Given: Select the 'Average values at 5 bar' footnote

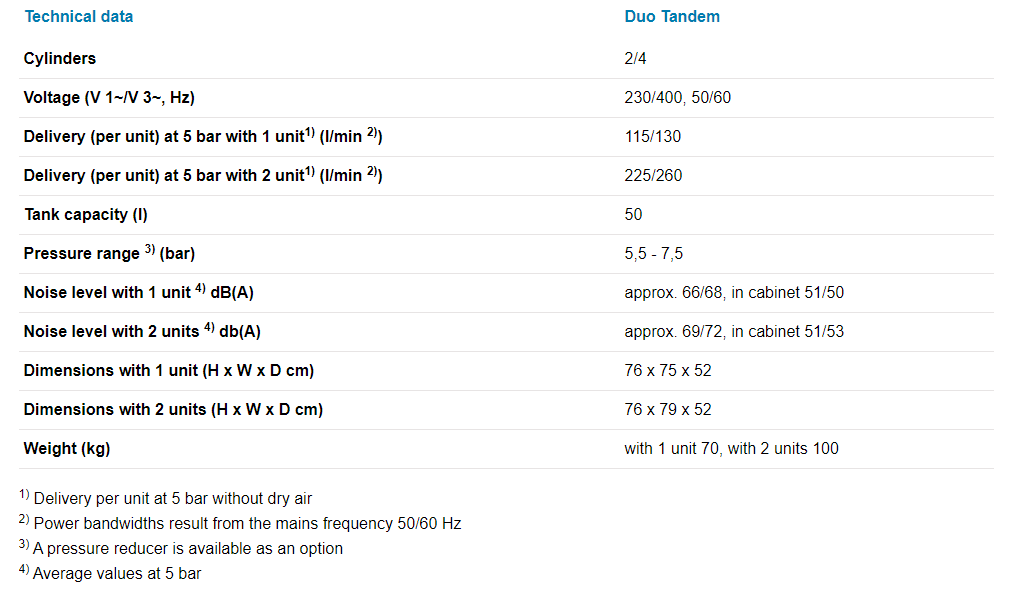Looking at the screenshot, I should tap(116, 574).
